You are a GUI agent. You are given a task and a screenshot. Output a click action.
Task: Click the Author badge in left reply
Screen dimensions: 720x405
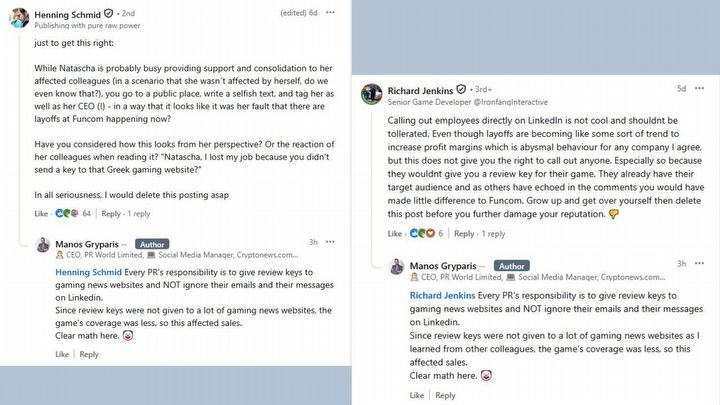[x=151, y=243]
